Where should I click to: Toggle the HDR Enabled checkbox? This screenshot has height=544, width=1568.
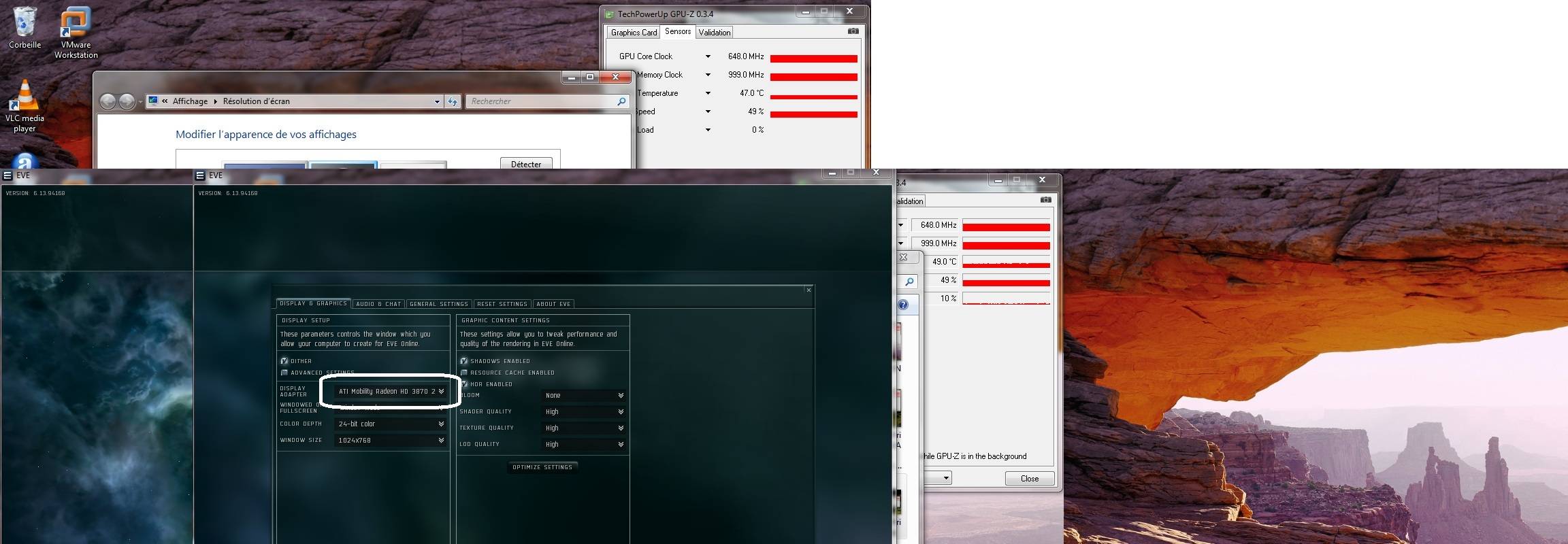tap(464, 384)
